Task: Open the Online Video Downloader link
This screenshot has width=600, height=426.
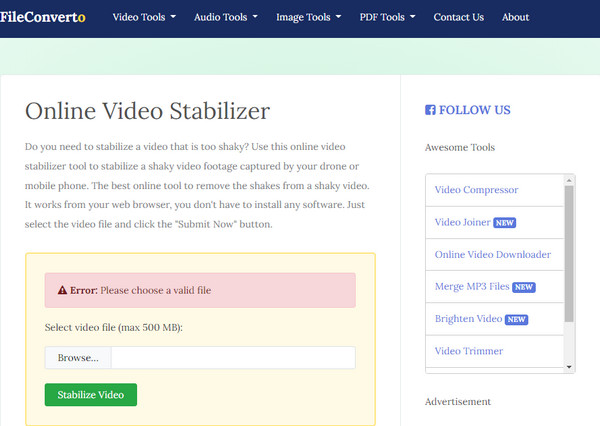Action: pos(492,255)
